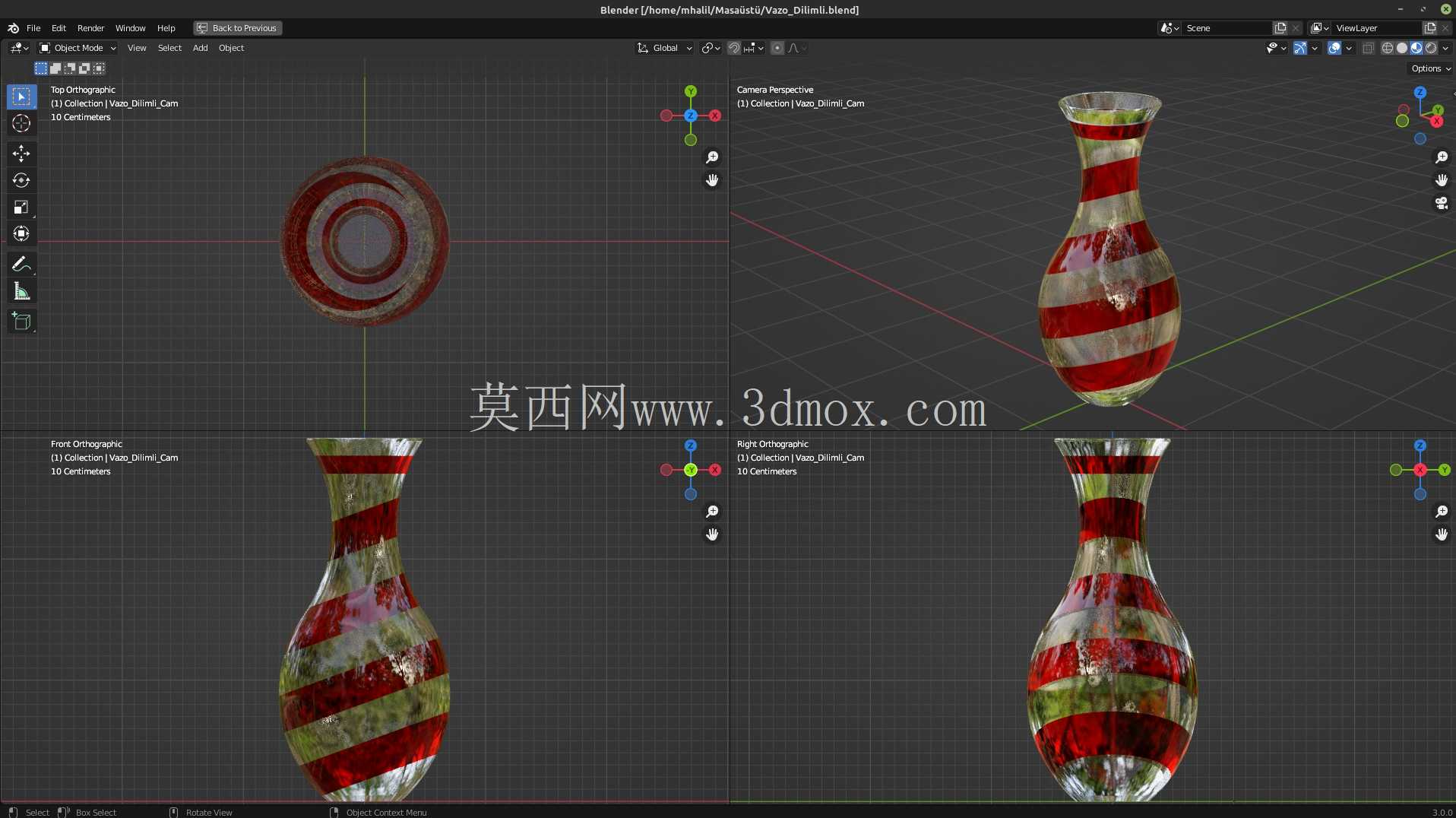Viewport: 1456px width, 818px height.
Task: Click the Blender logo menu icon
Action: point(13,28)
